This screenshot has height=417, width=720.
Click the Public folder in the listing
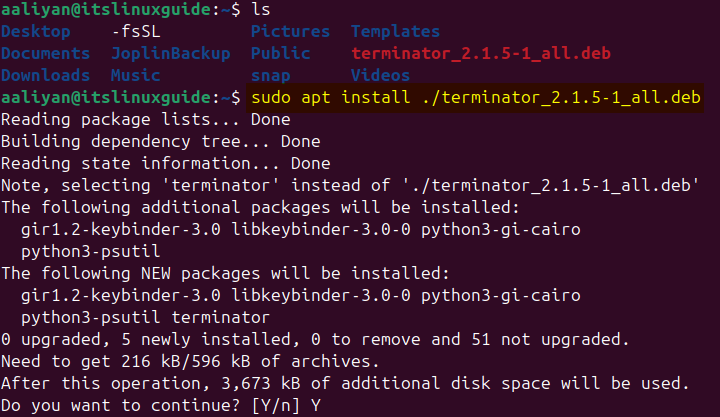pos(281,53)
